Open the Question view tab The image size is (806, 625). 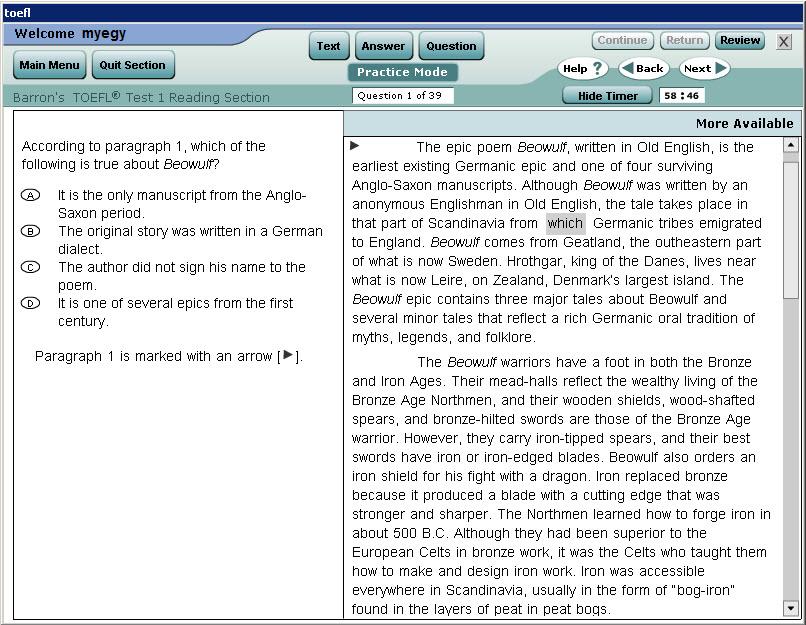(x=451, y=46)
